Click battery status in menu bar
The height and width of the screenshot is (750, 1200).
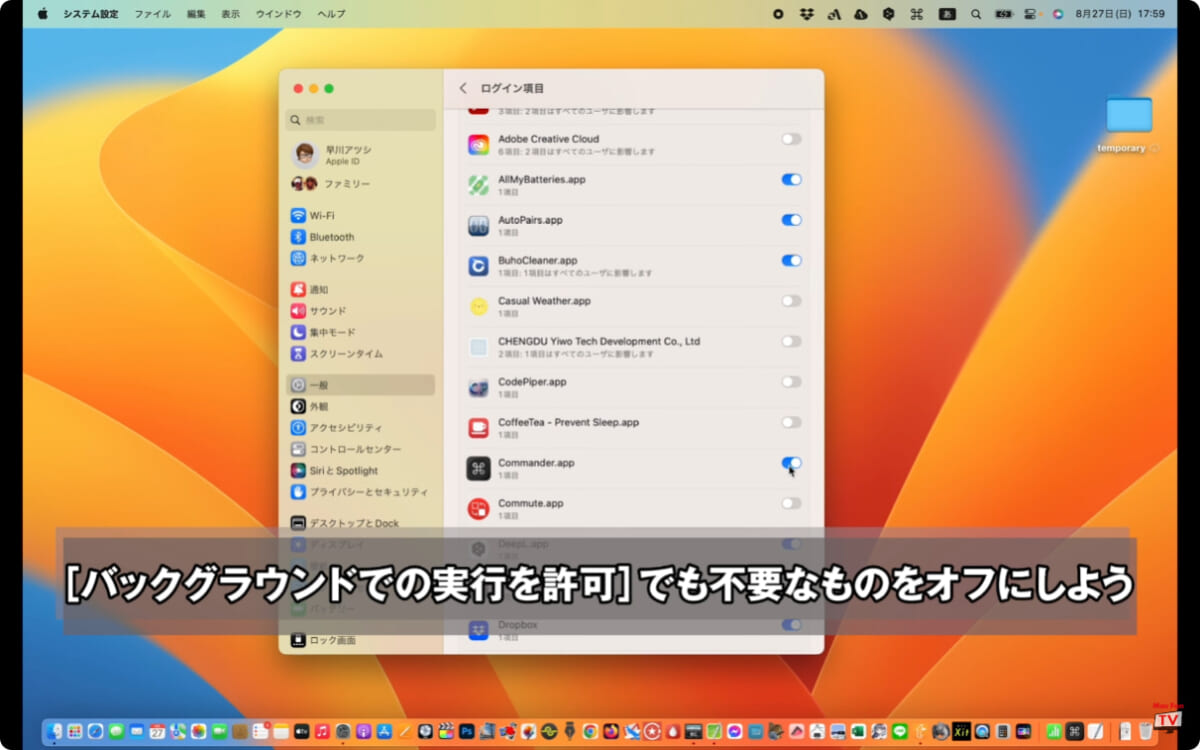pyautogui.click(x=1004, y=14)
